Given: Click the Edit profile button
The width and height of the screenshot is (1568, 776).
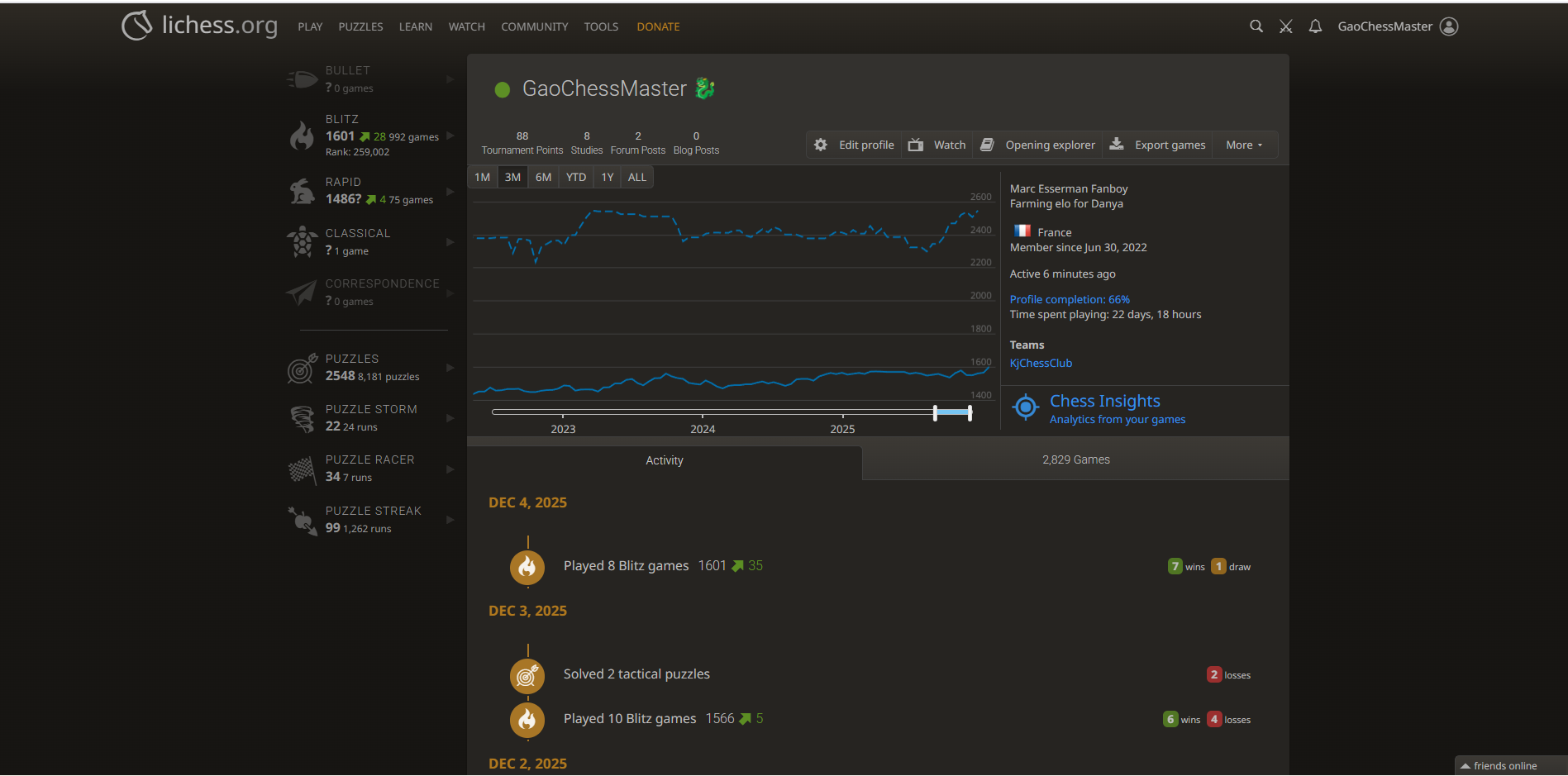Looking at the screenshot, I should coord(855,145).
